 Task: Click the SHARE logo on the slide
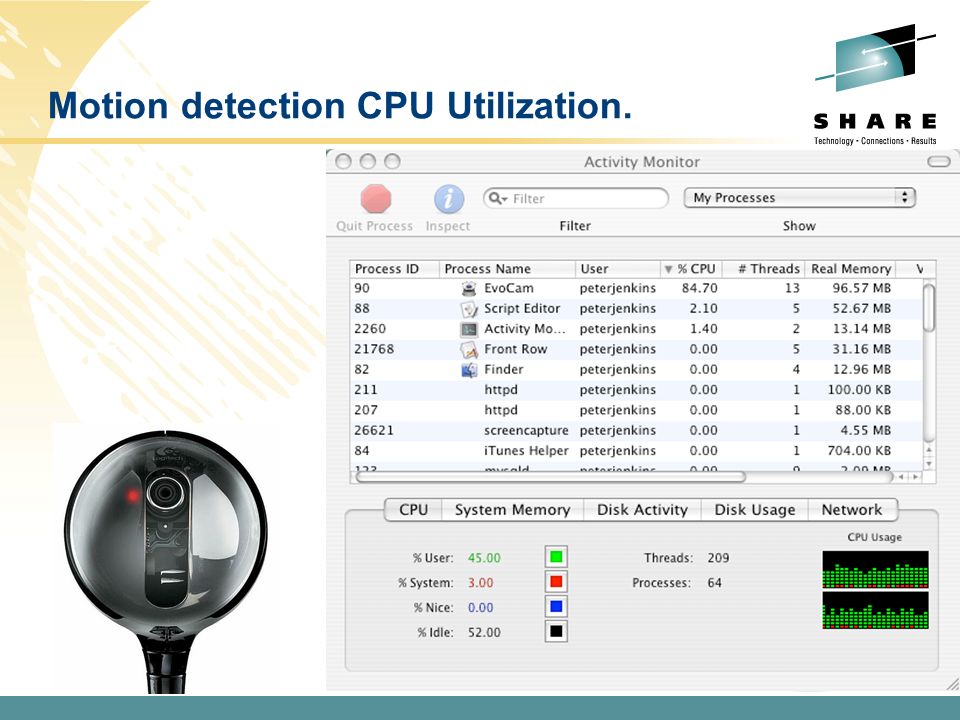[x=875, y=86]
